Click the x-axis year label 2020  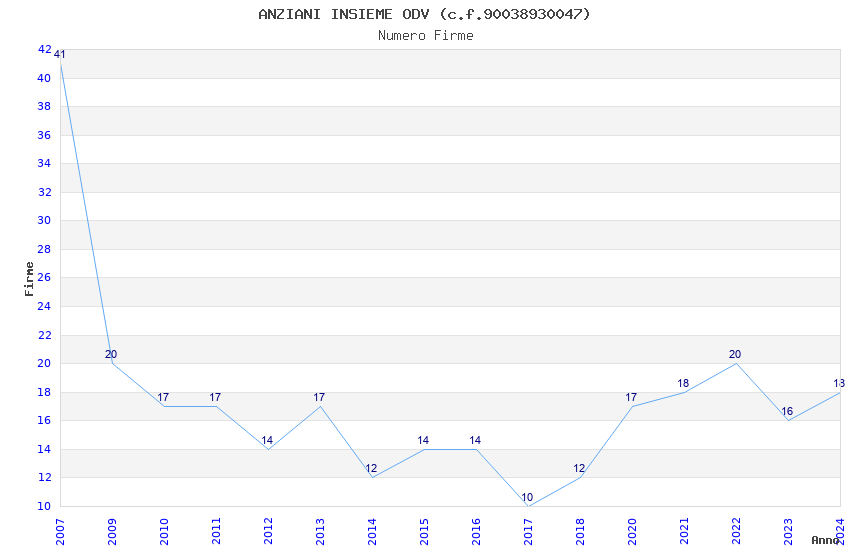click(633, 531)
